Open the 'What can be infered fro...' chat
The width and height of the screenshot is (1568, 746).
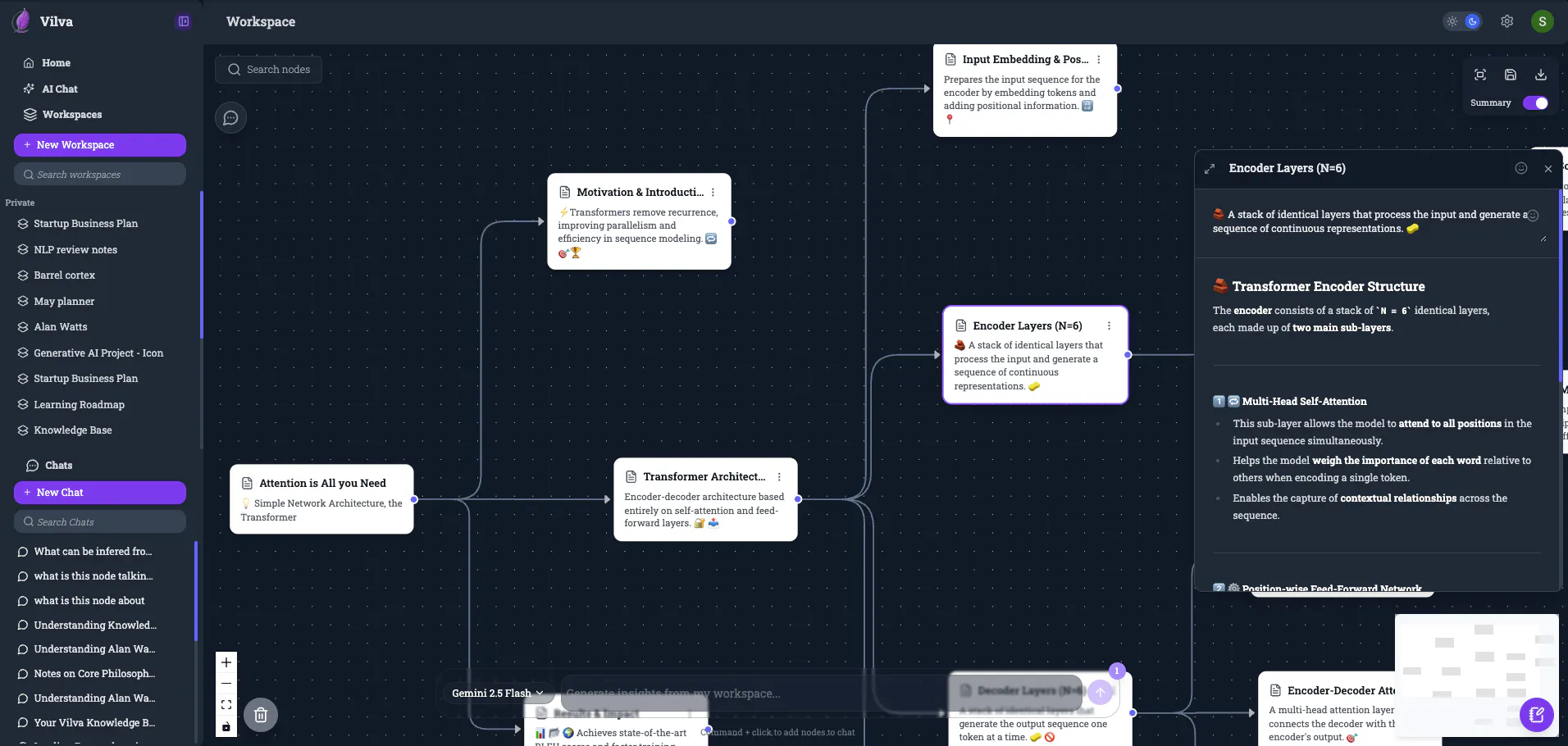[93, 552]
